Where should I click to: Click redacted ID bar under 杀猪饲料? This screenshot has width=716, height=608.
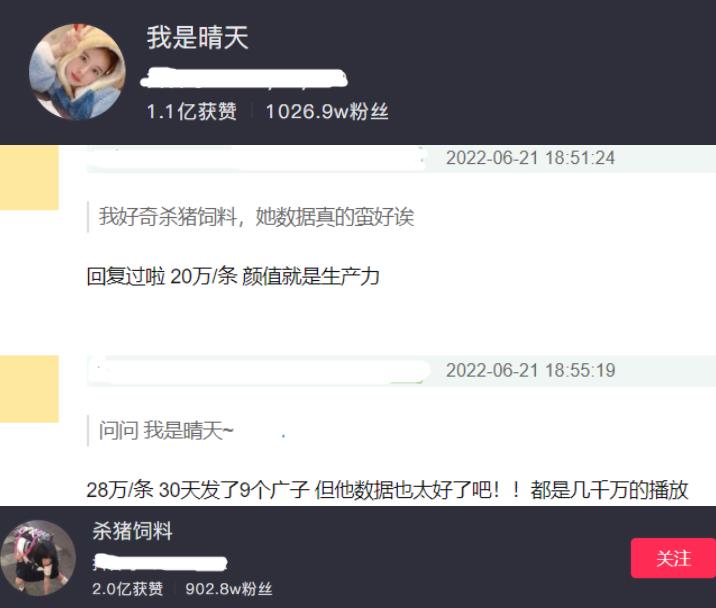pyautogui.click(x=160, y=563)
